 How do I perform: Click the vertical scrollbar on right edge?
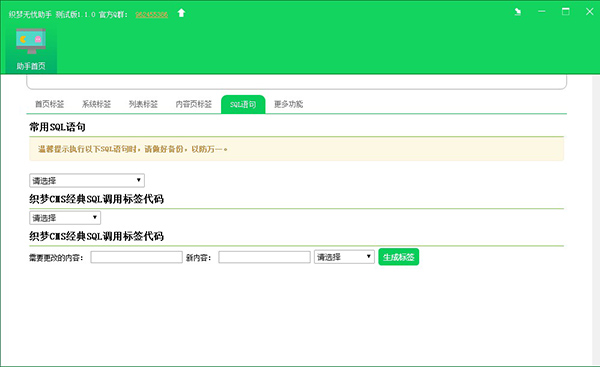tap(596, 220)
